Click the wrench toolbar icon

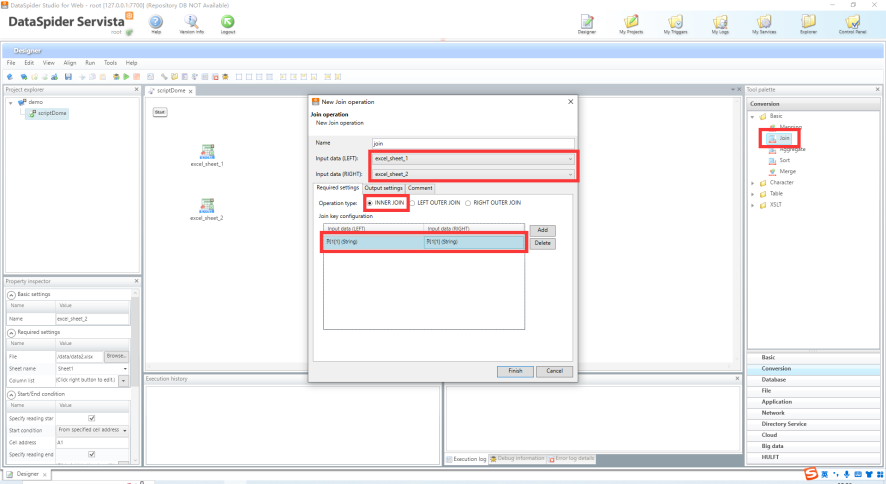tap(164, 77)
